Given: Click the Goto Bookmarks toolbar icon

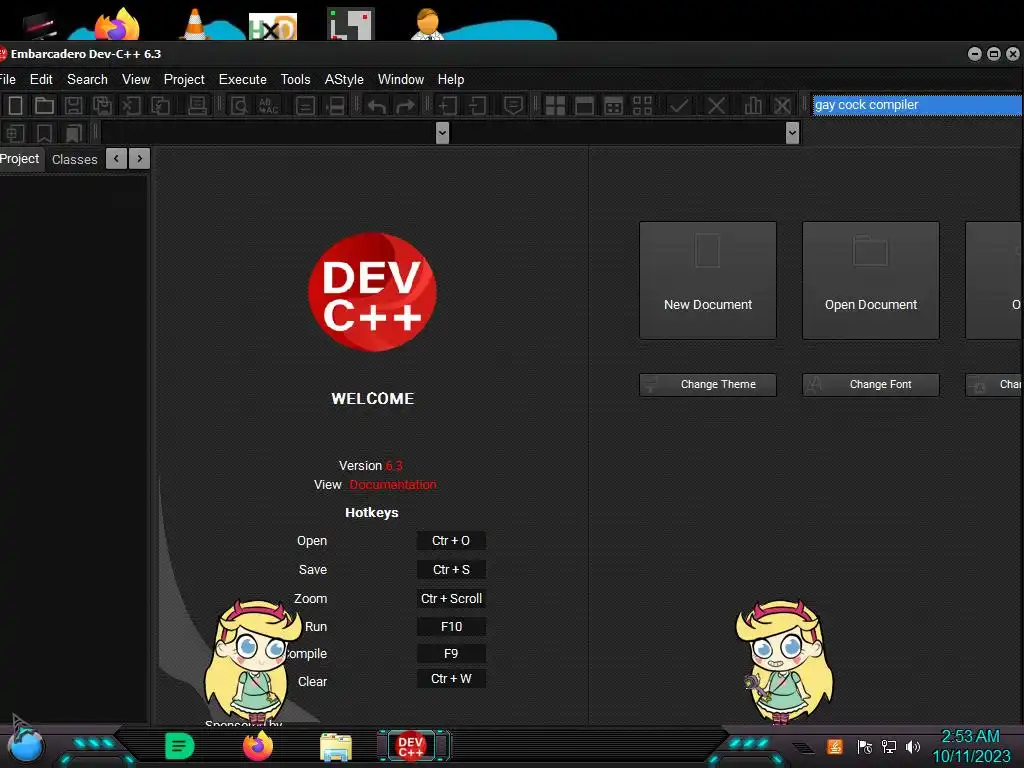Looking at the screenshot, I should click(x=74, y=133).
